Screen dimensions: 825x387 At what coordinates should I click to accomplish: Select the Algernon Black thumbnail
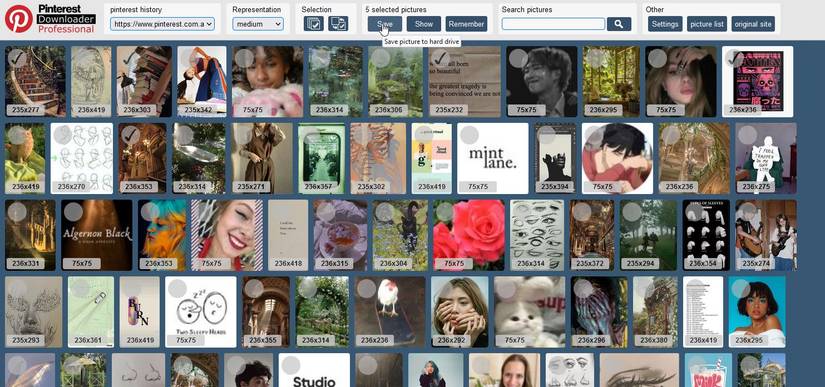point(97,235)
